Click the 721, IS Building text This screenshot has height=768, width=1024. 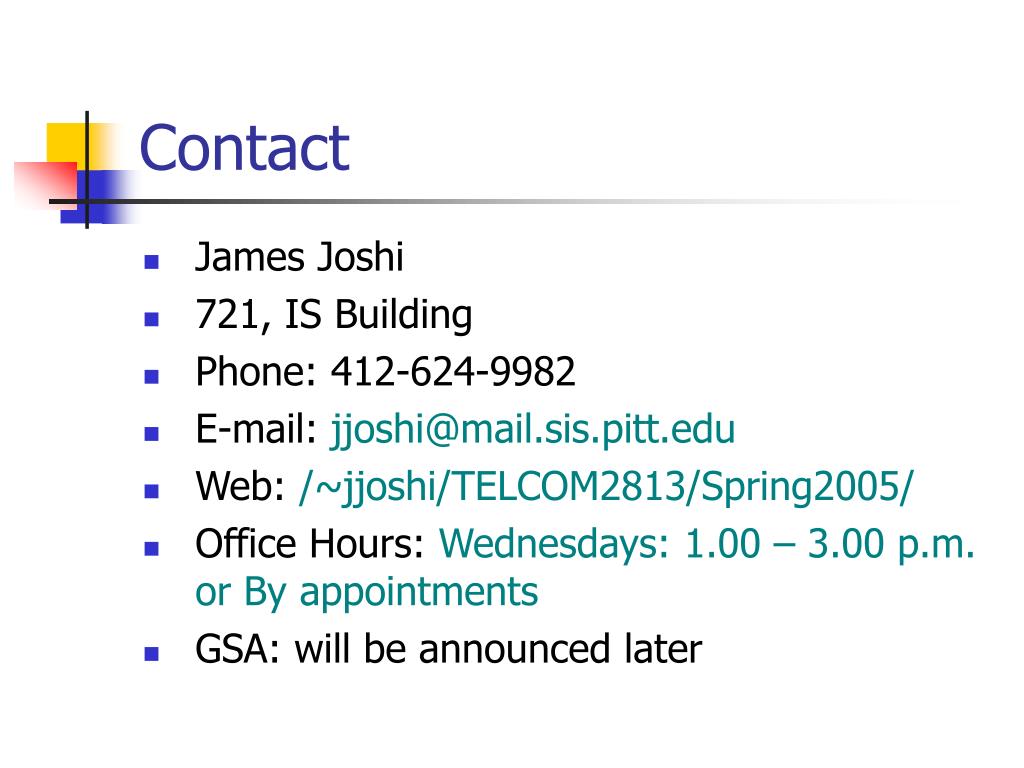pyautogui.click(x=334, y=315)
